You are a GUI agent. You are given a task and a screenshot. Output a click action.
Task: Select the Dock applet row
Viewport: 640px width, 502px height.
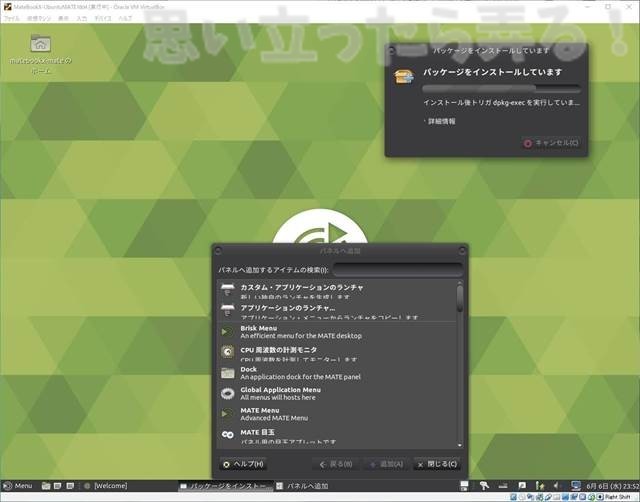338,373
